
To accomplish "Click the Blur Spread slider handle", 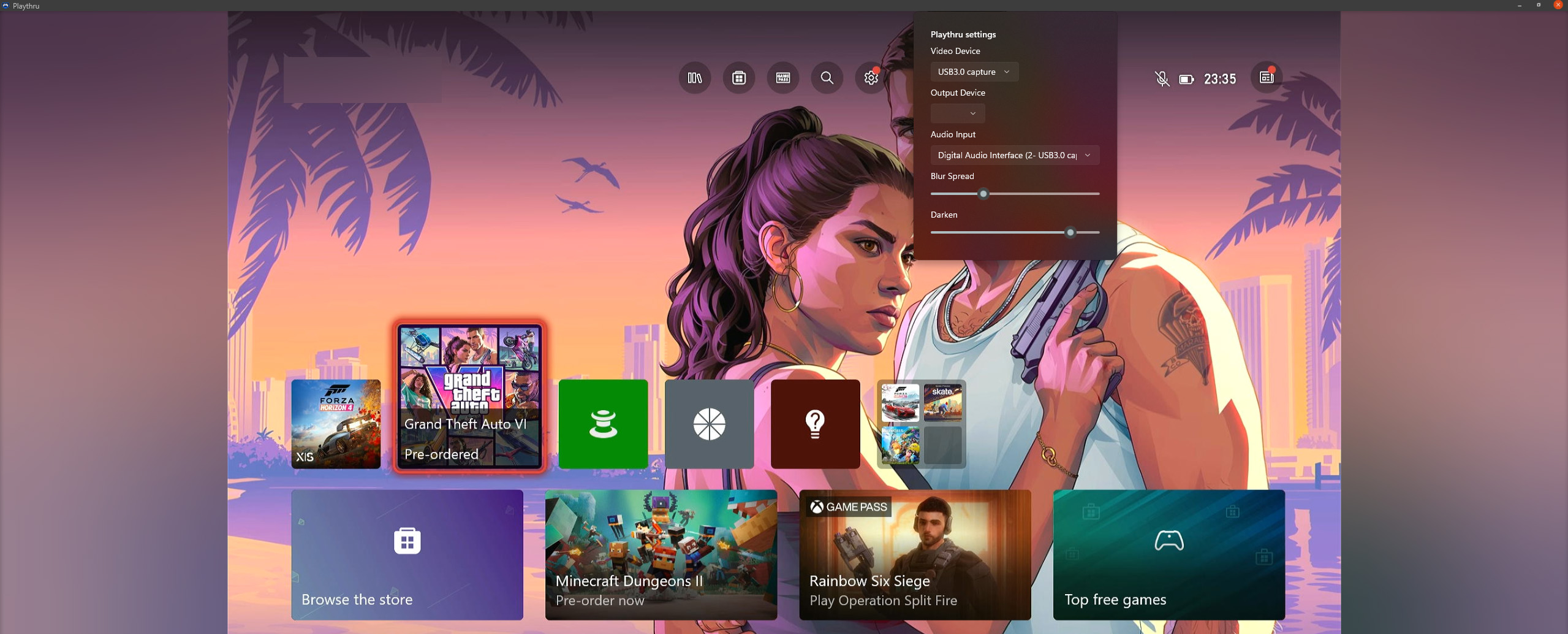I will [x=983, y=194].
